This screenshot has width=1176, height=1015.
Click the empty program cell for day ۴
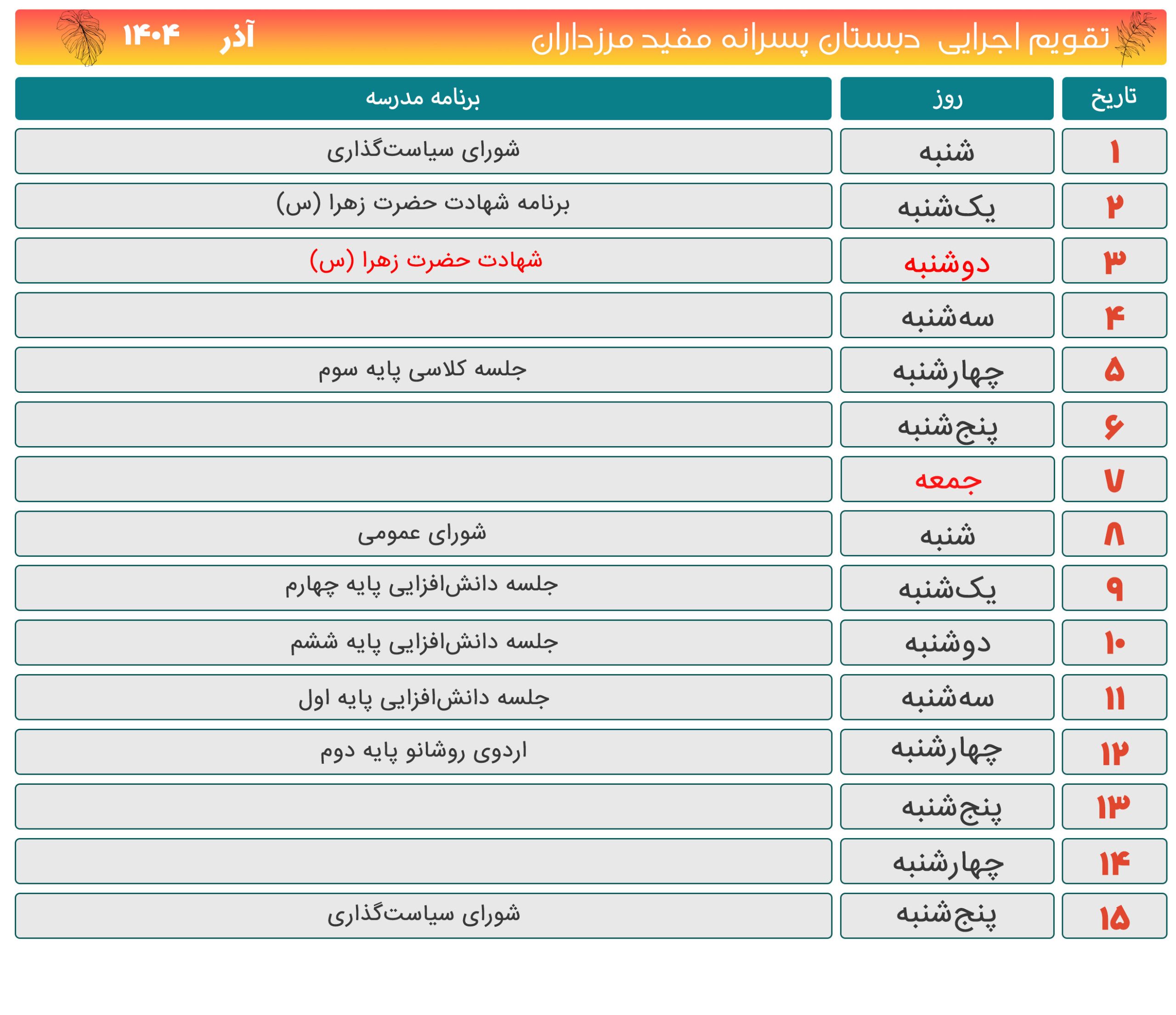coord(423,315)
